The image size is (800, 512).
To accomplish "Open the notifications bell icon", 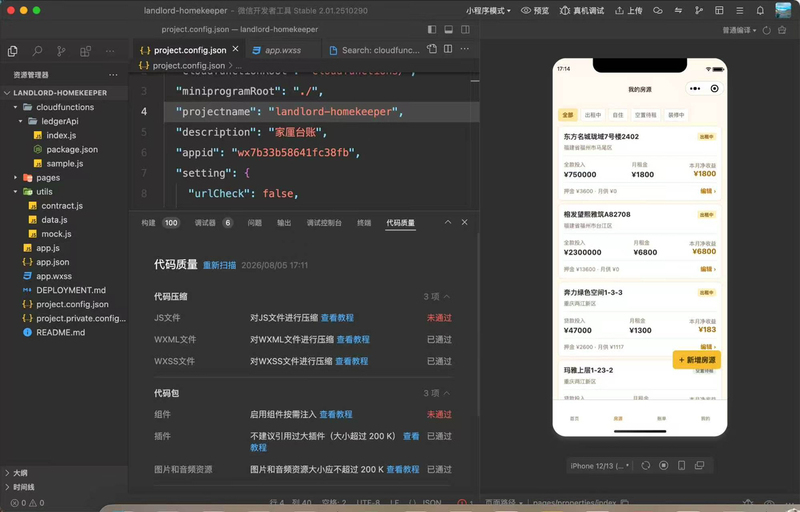I will 760,11.
